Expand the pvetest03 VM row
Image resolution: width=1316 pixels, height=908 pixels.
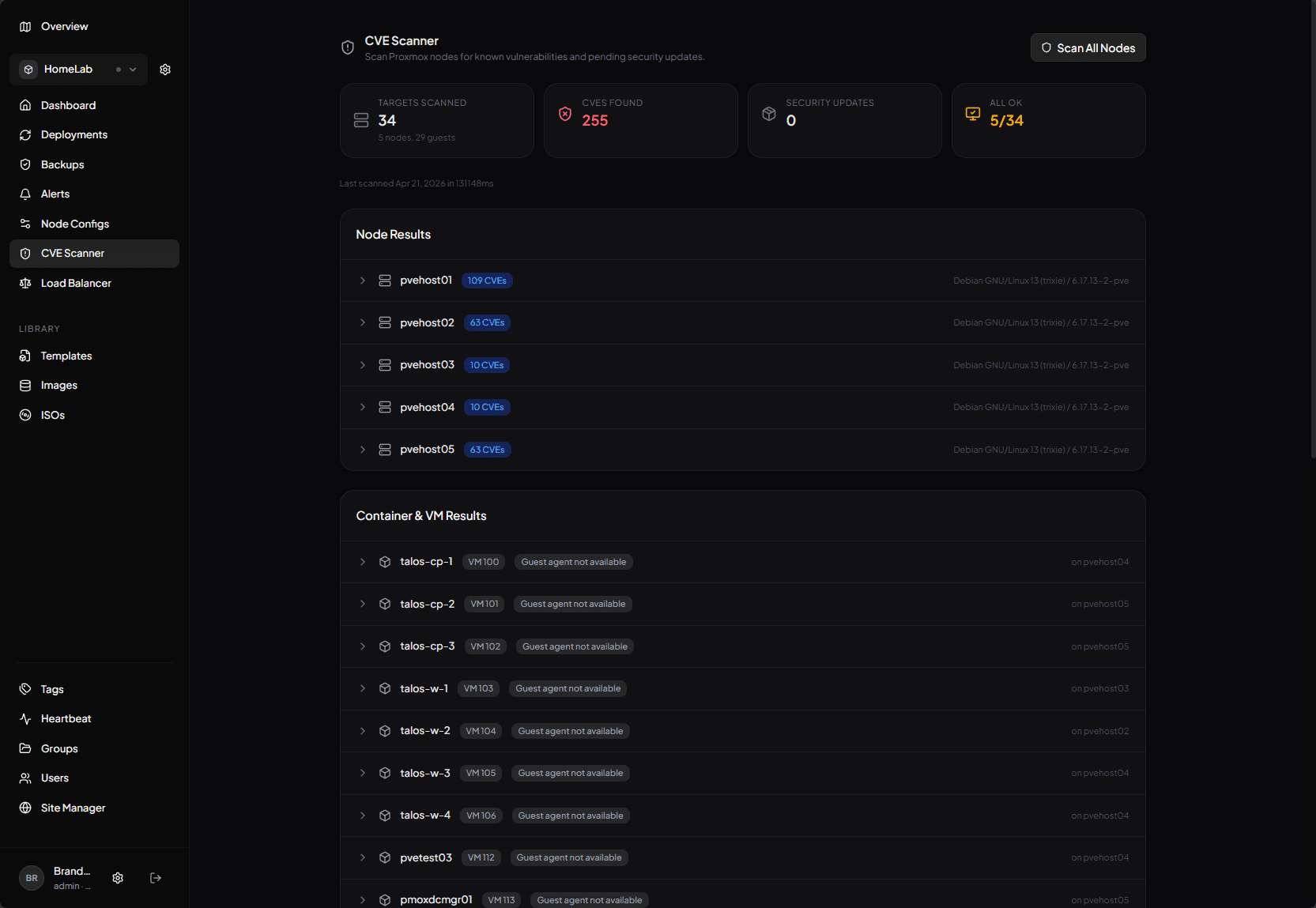click(743, 857)
